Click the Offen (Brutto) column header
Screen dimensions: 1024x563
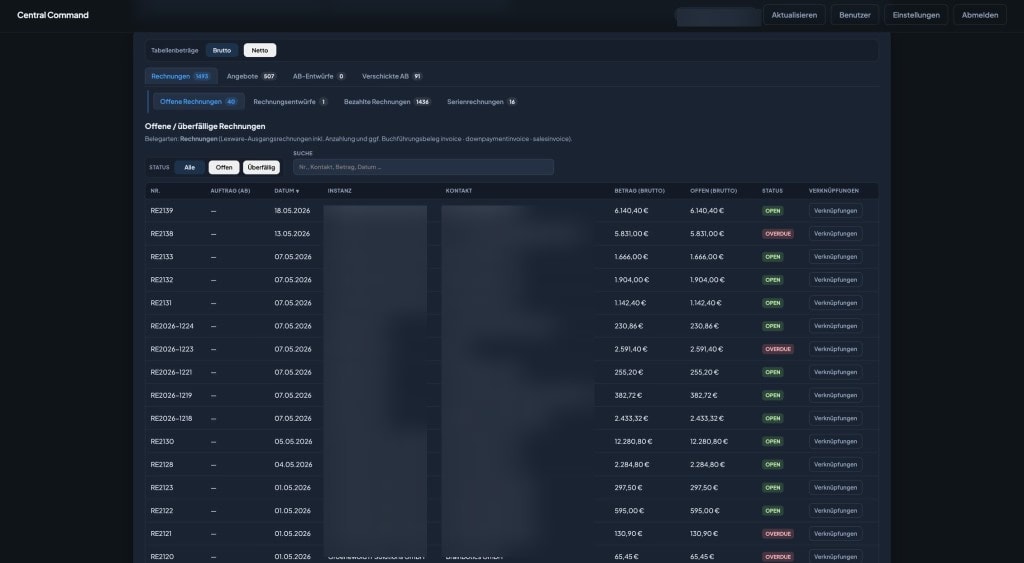713,191
